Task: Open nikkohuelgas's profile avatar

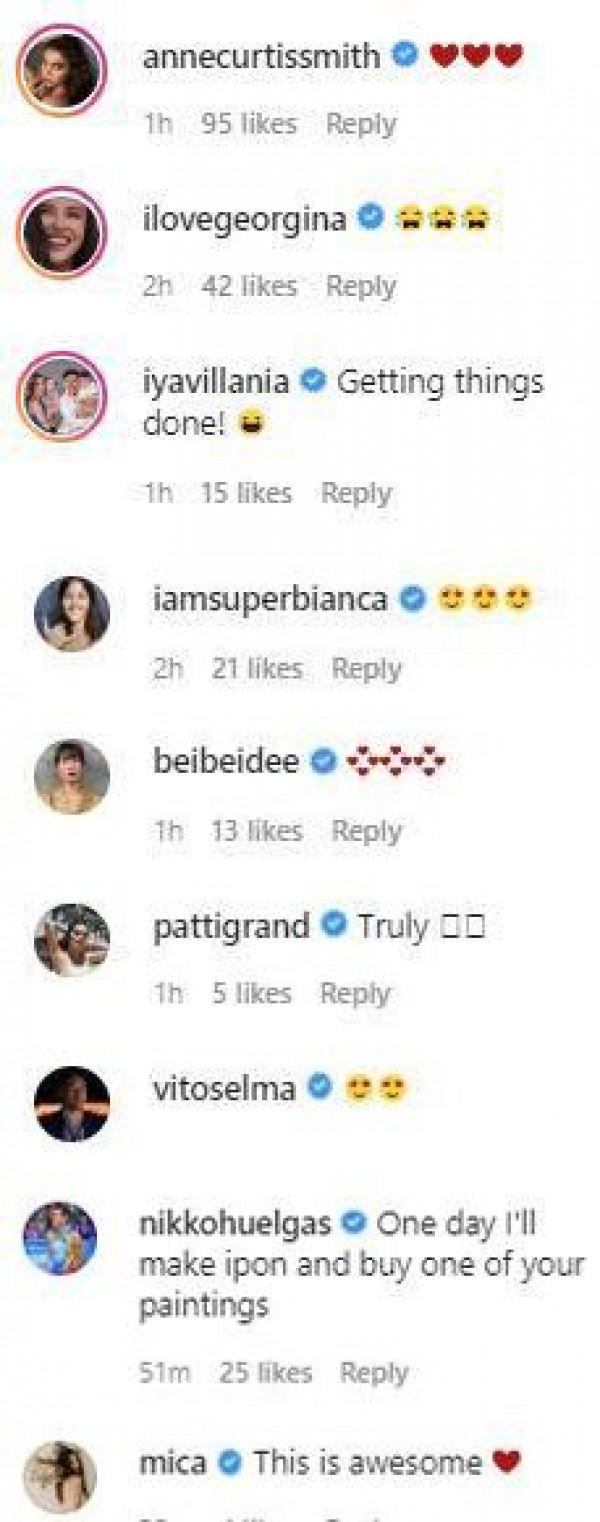Action: coord(60,1239)
